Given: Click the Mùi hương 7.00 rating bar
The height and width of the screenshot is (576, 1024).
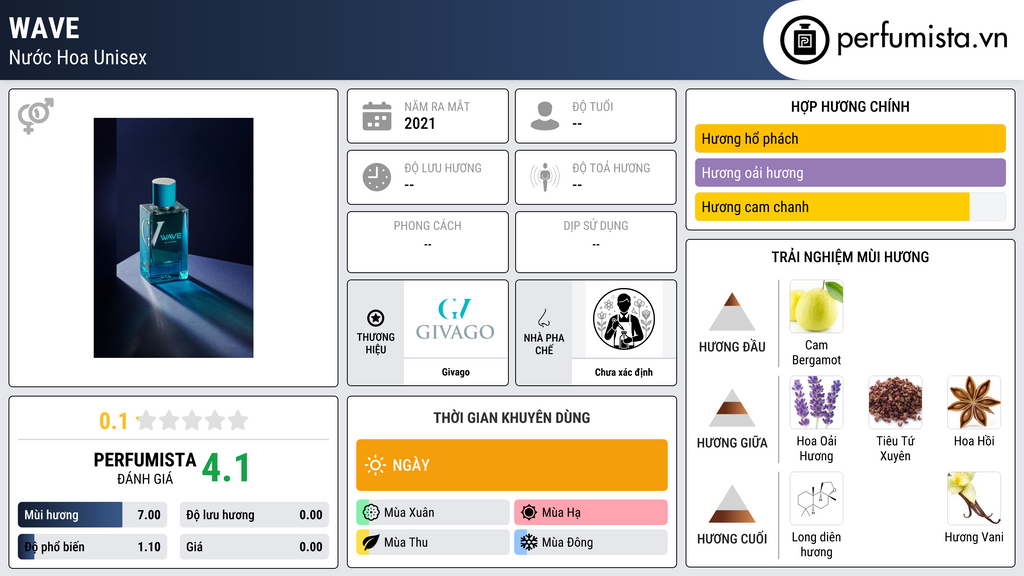Looking at the screenshot, I should coord(93,515).
